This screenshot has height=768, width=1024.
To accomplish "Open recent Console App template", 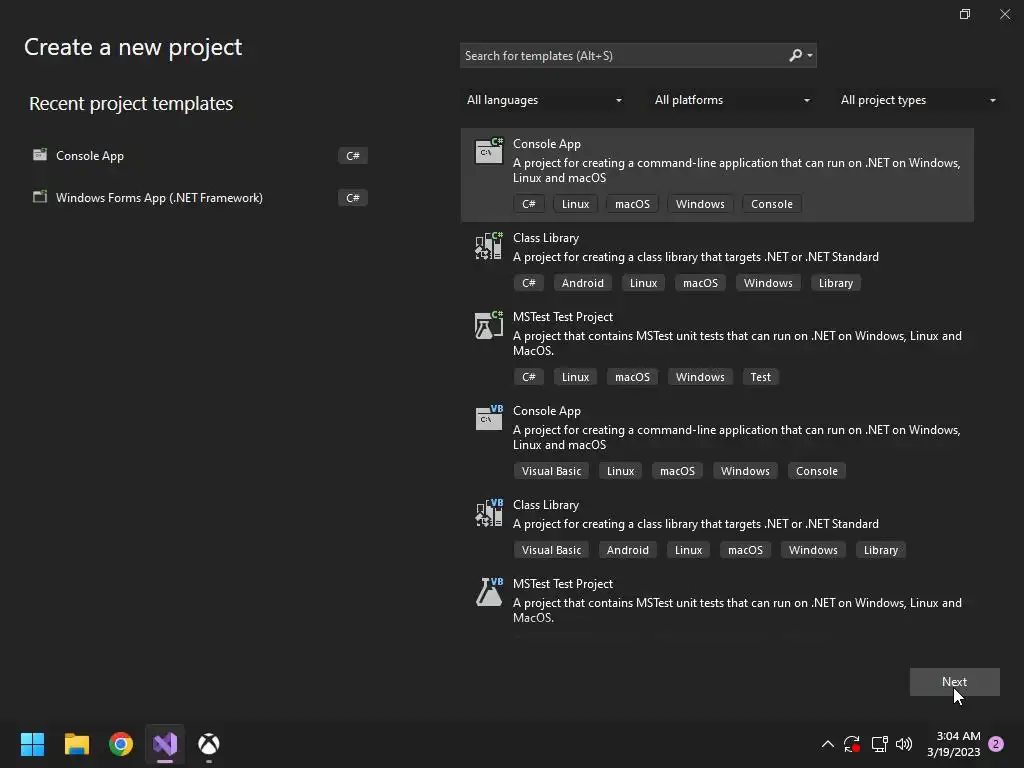I will pos(200,155).
